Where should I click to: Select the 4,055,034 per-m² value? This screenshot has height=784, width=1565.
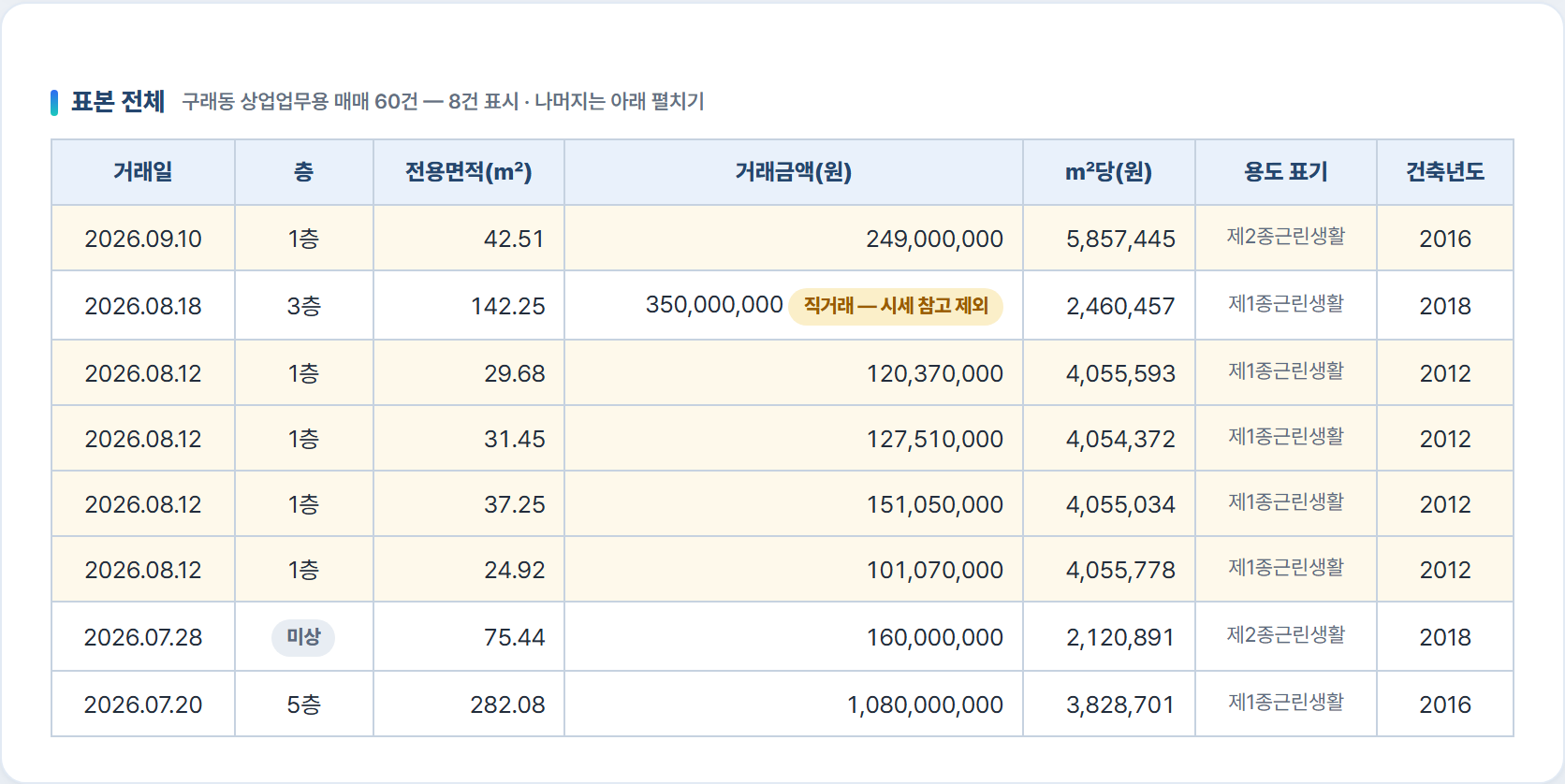point(1120,504)
